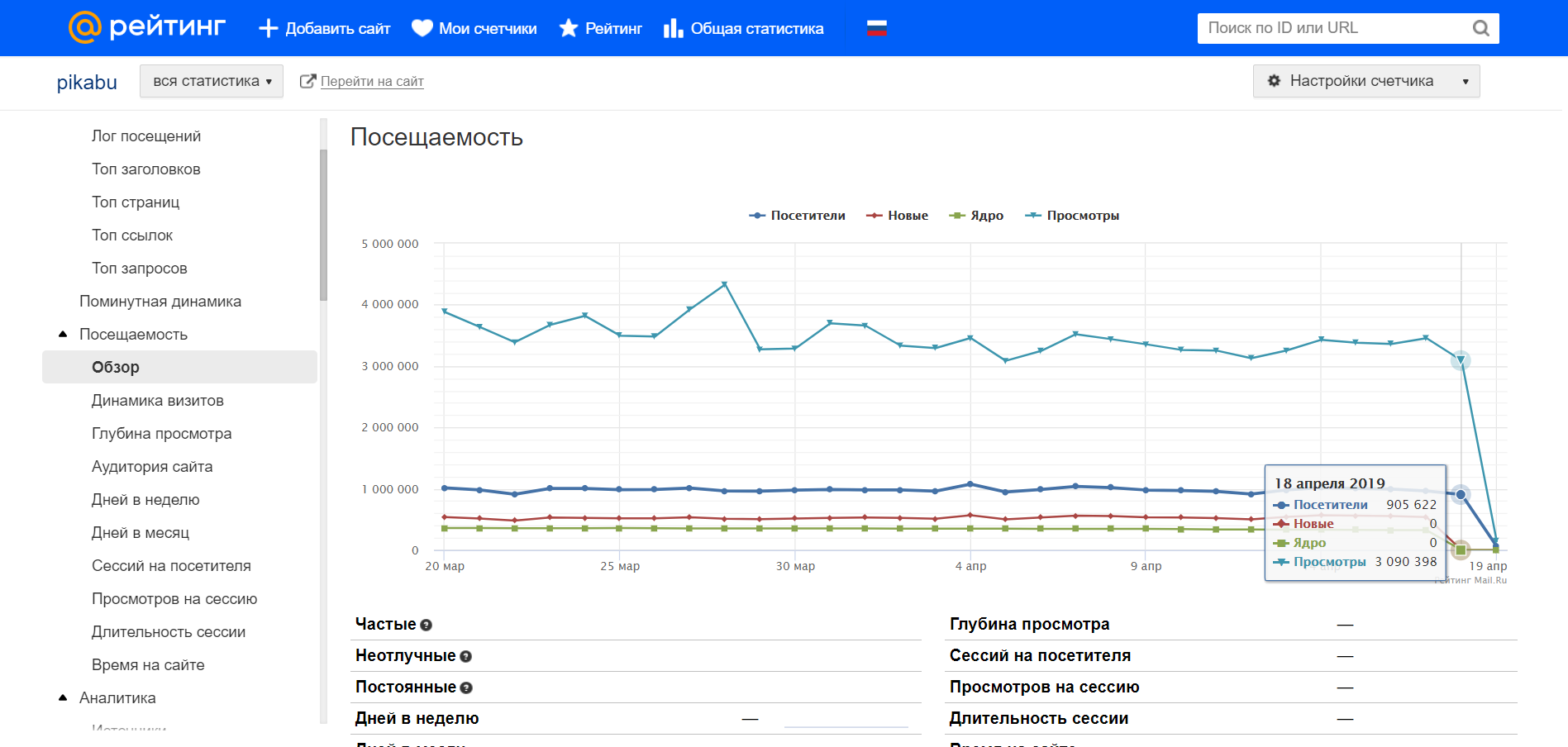Open Динамика визитов in sidebar
The height and width of the screenshot is (747, 1568).
coord(158,401)
